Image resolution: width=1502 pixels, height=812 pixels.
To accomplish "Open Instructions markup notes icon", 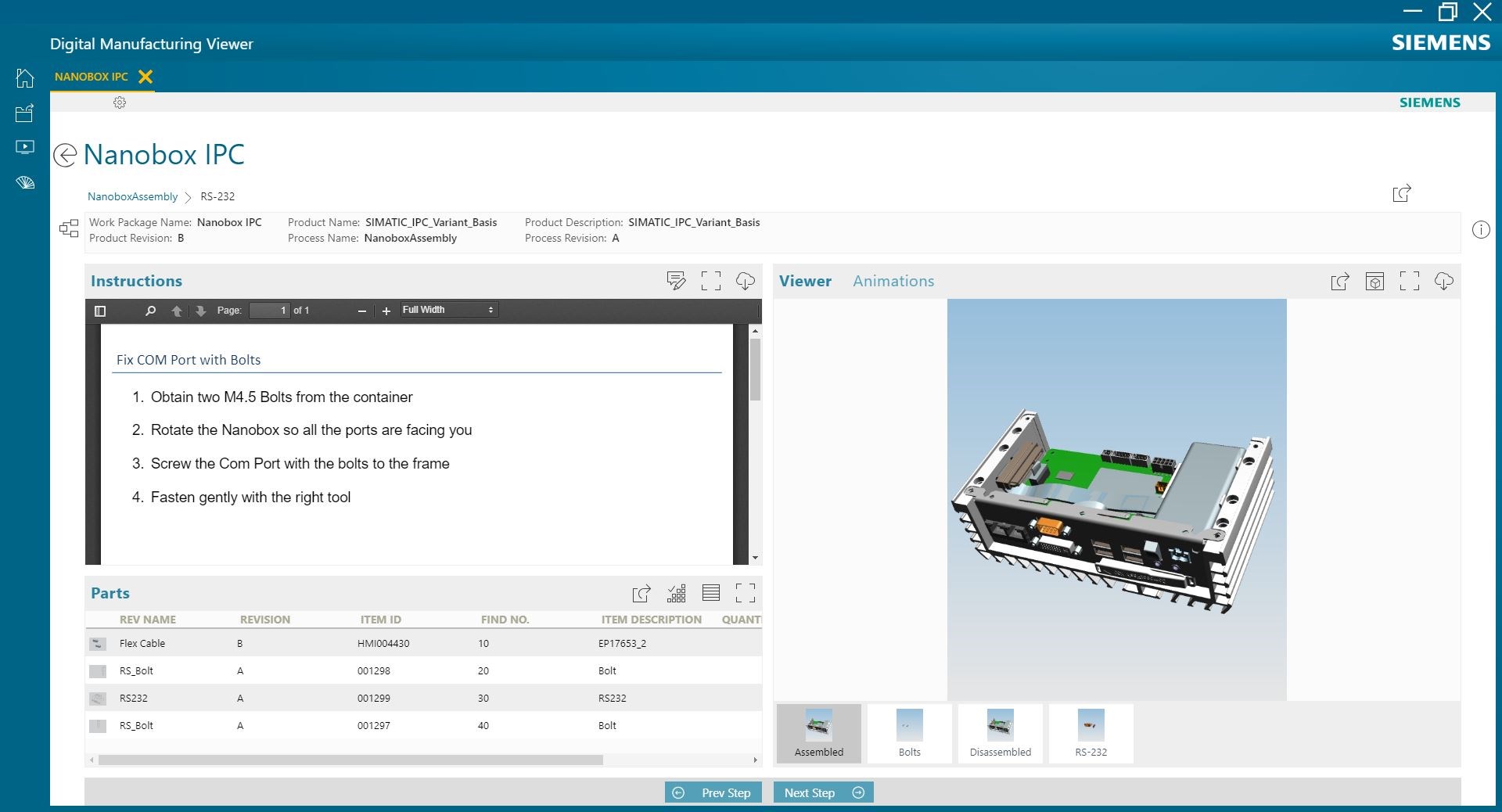I will (x=676, y=281).
